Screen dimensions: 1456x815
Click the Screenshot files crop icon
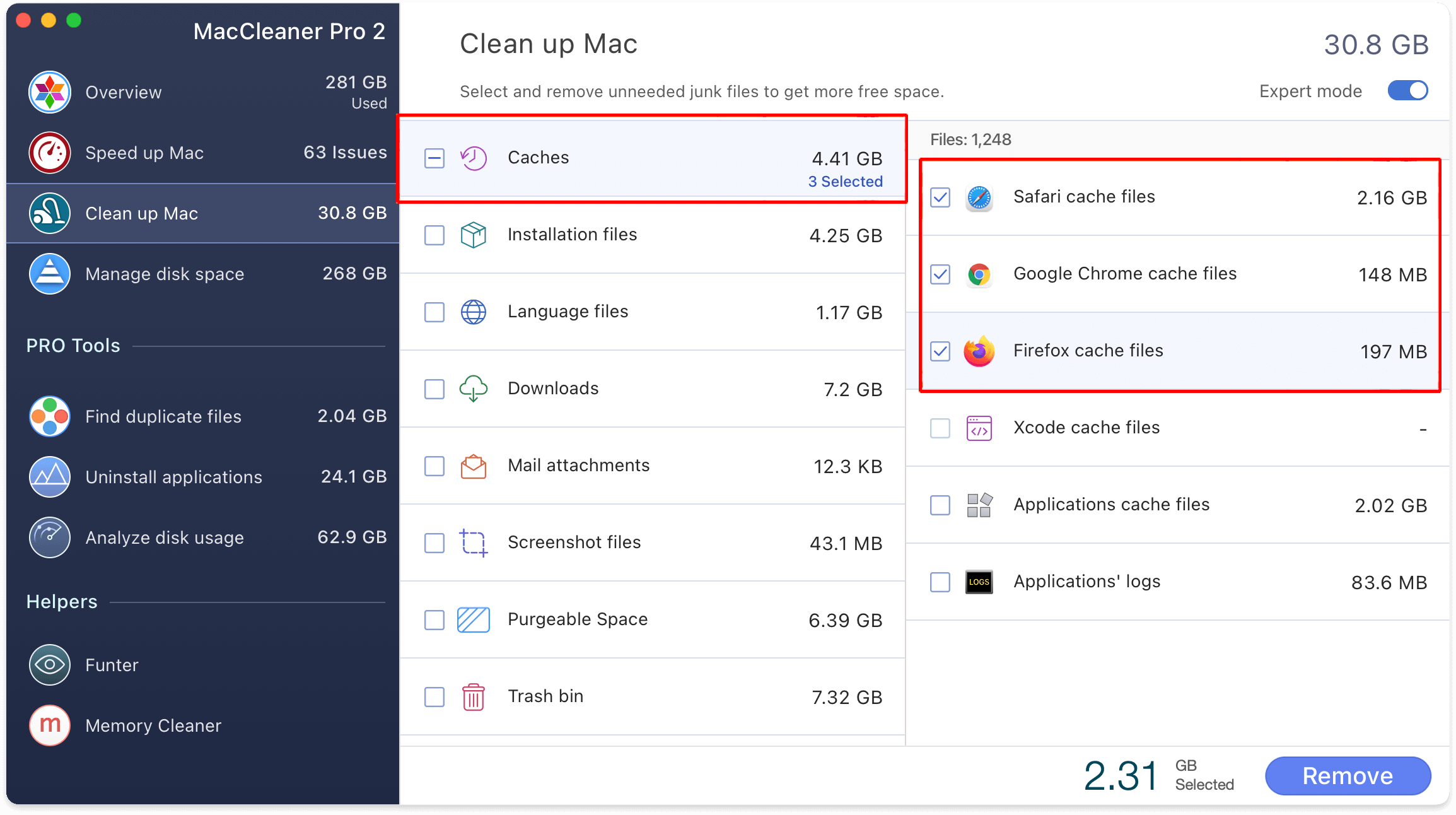[474, 543]
